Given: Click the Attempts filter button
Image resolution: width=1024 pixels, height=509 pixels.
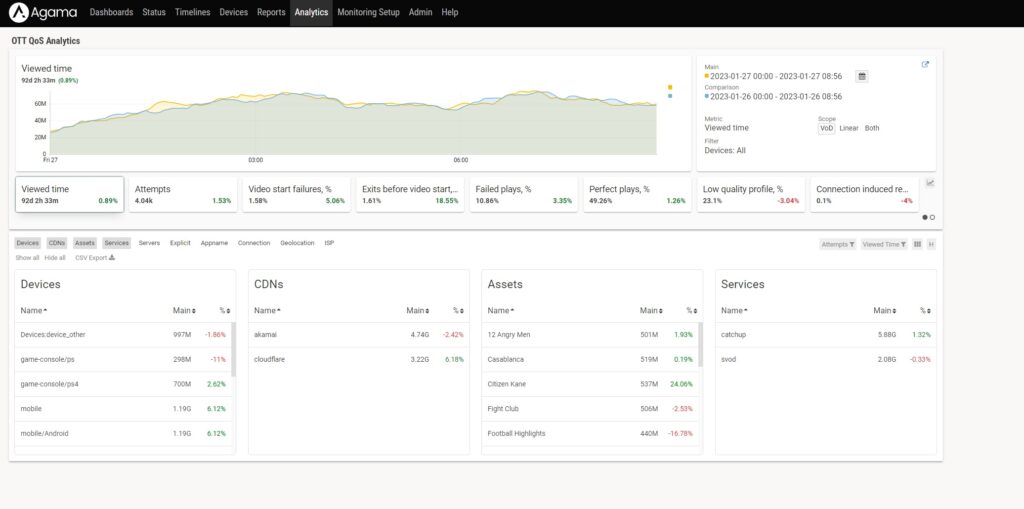Looking at the screenshot, I should 837,244.
